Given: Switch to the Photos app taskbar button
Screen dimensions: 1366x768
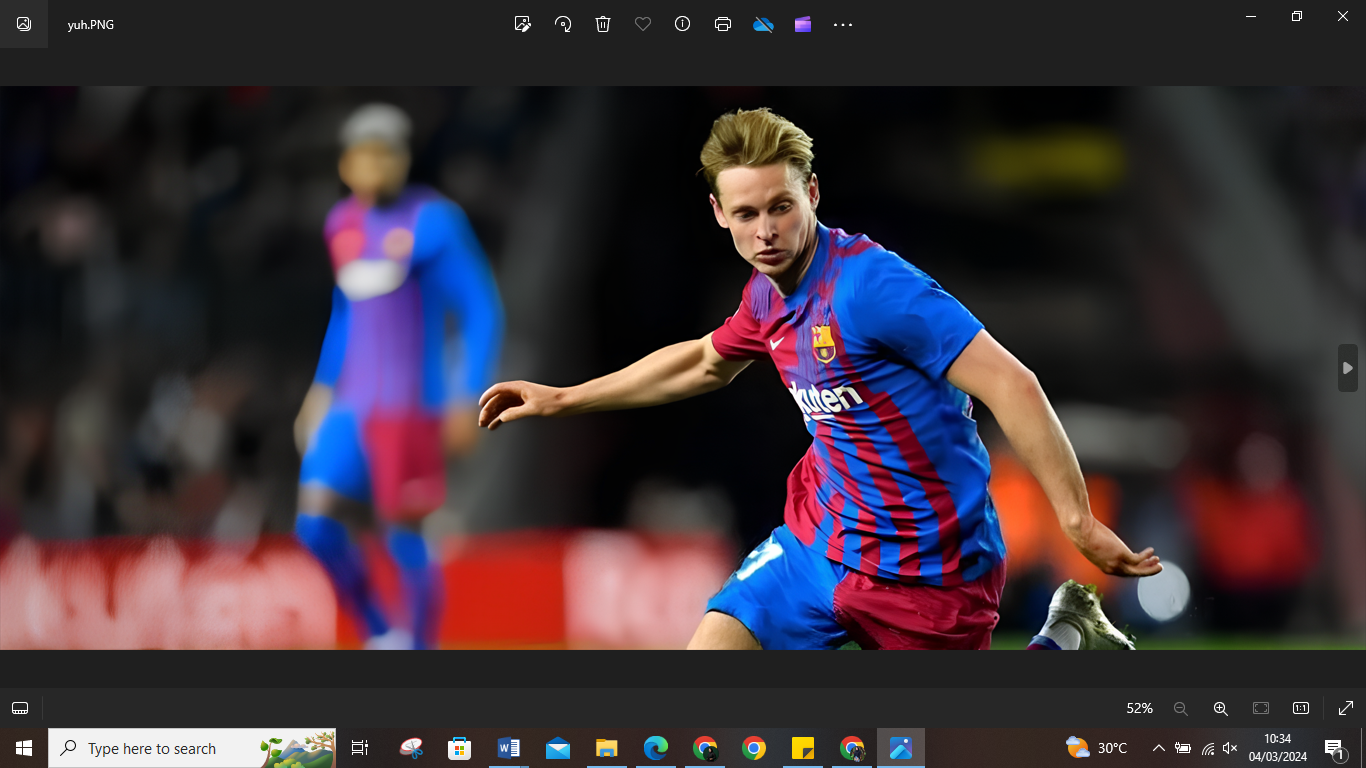Looking at the screenshot, I should (901, 748).
